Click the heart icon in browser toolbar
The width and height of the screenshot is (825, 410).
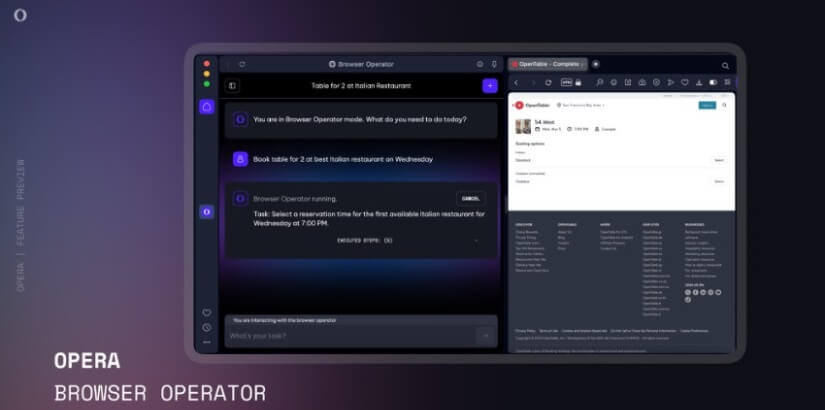coord(685,83)
